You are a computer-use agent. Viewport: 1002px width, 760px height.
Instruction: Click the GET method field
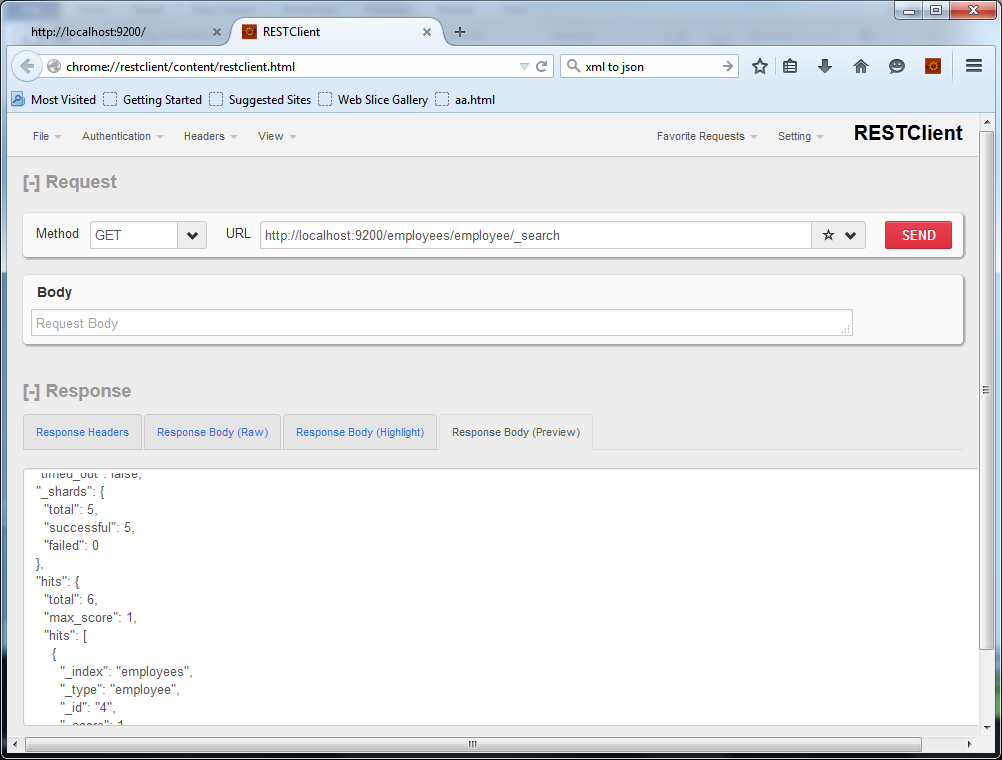[134, 235]
